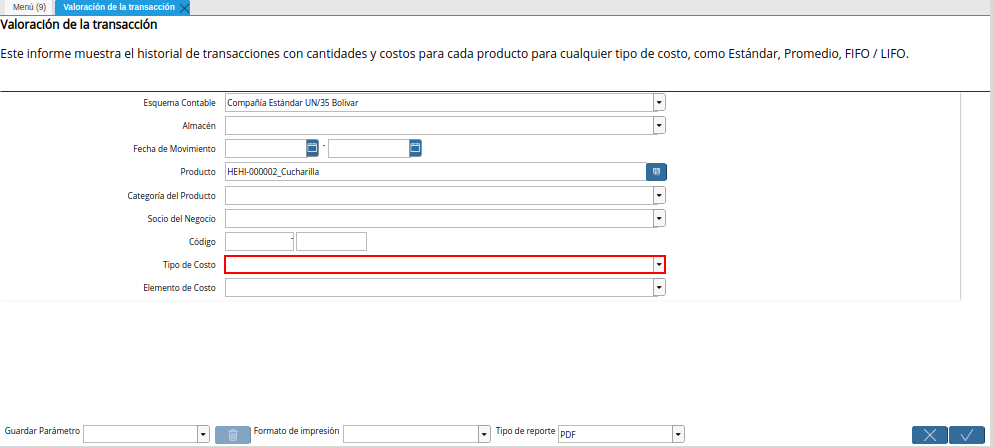The image size is (993, 447).
Task: Cancel the report with the X button
Action: [930, 435]
